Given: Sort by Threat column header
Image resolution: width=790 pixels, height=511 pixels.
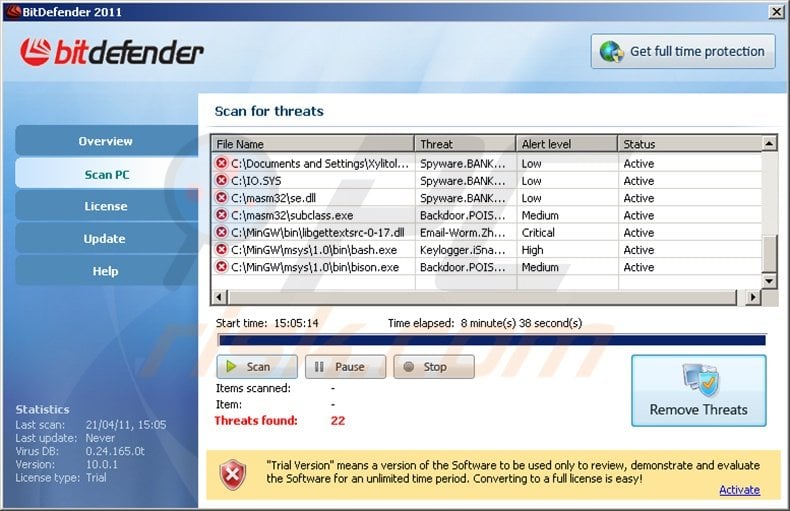Looking at the screenshot, I should [465, 144].
